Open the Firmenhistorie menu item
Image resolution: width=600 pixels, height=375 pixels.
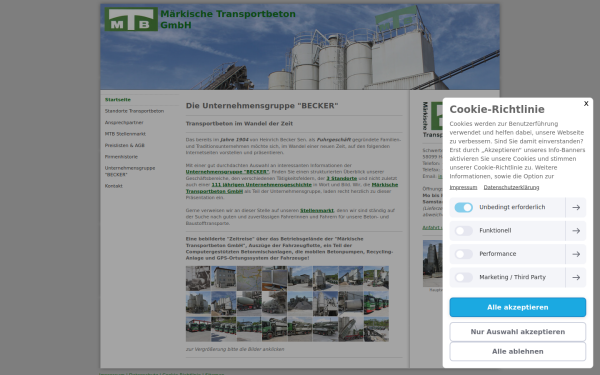point(121,157)
